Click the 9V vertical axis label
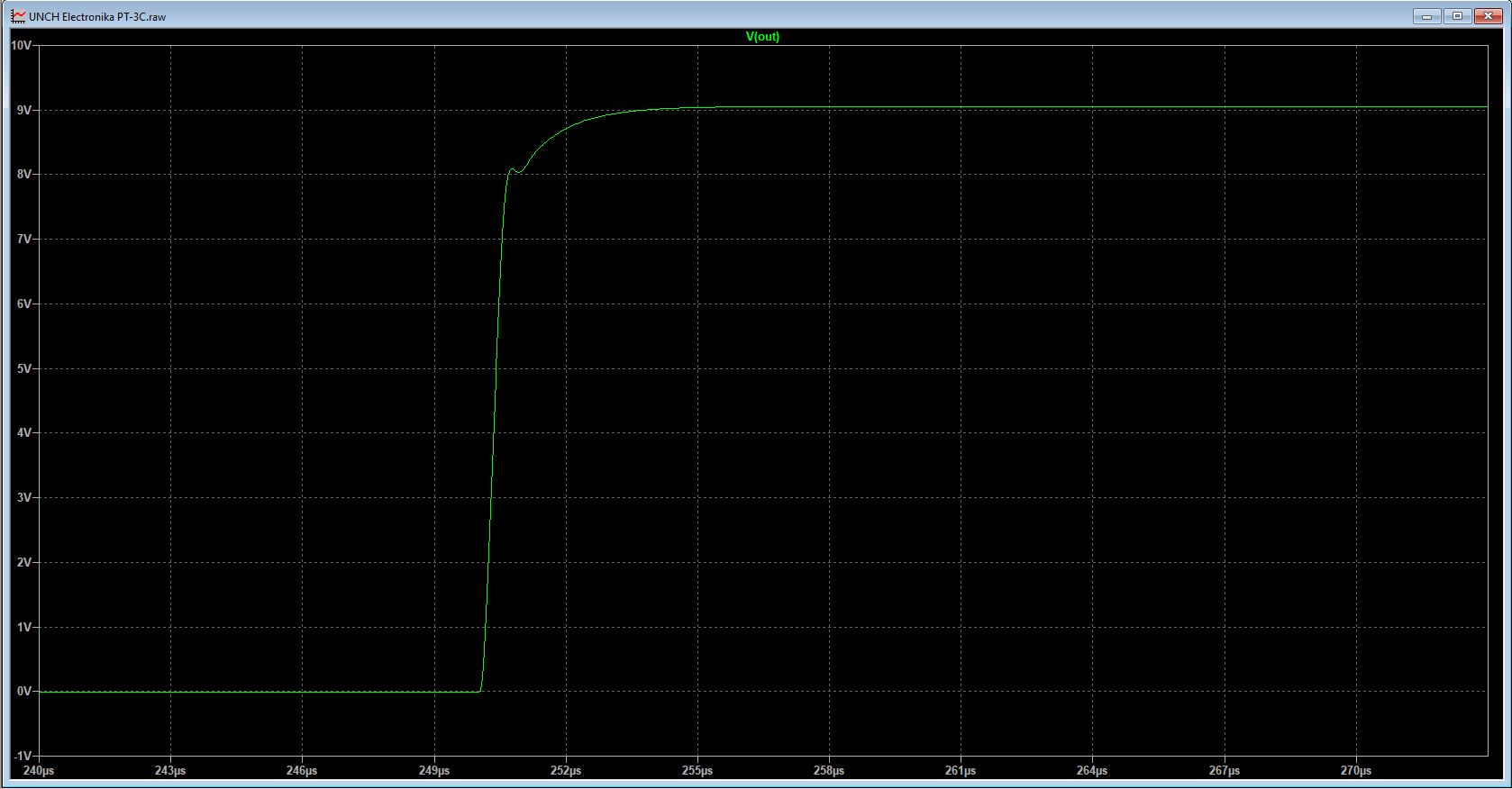The width and height of the screenshot is (1512, 789). click(24, 110)
